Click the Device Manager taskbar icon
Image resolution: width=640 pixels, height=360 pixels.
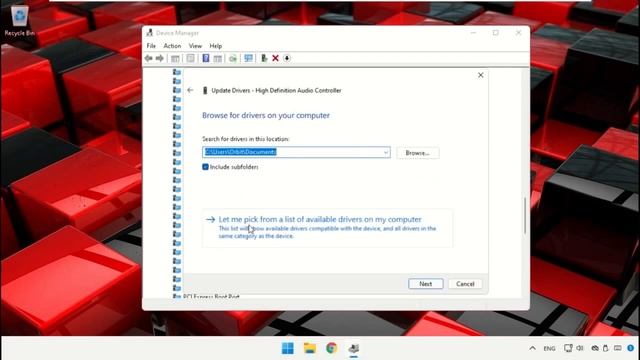[x=354, y=348]
